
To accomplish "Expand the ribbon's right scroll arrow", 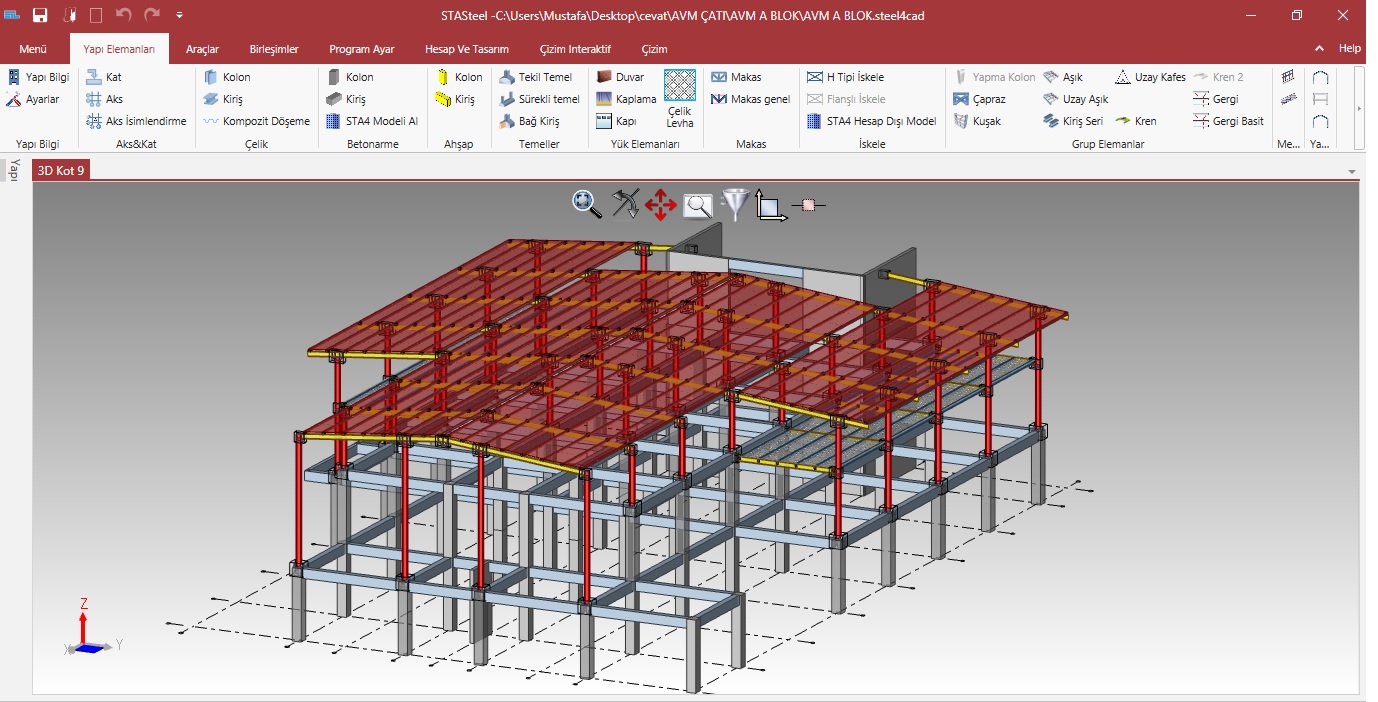I will (1359, 108).
